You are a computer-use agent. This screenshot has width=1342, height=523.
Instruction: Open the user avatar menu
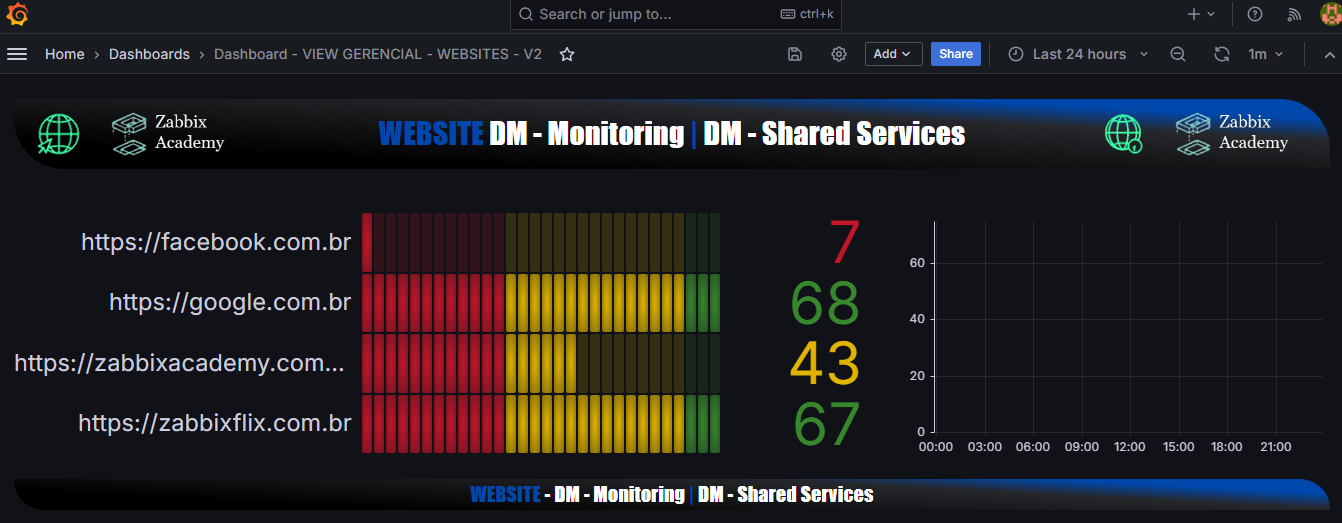(1331, 14)
